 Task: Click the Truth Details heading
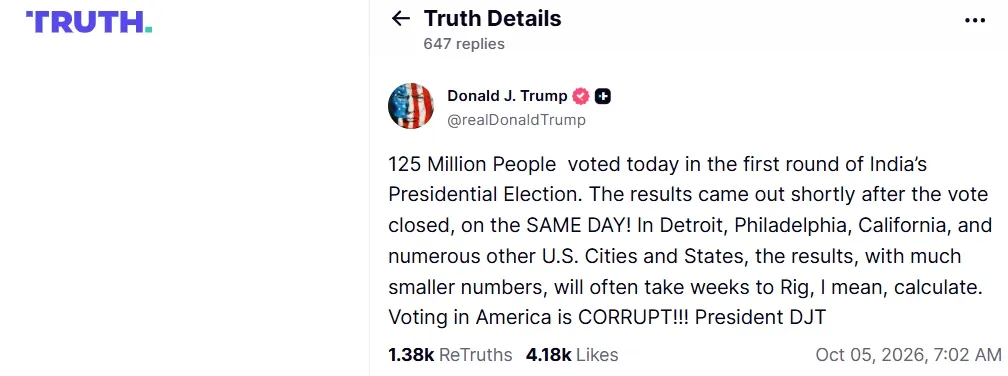[492, 19]
